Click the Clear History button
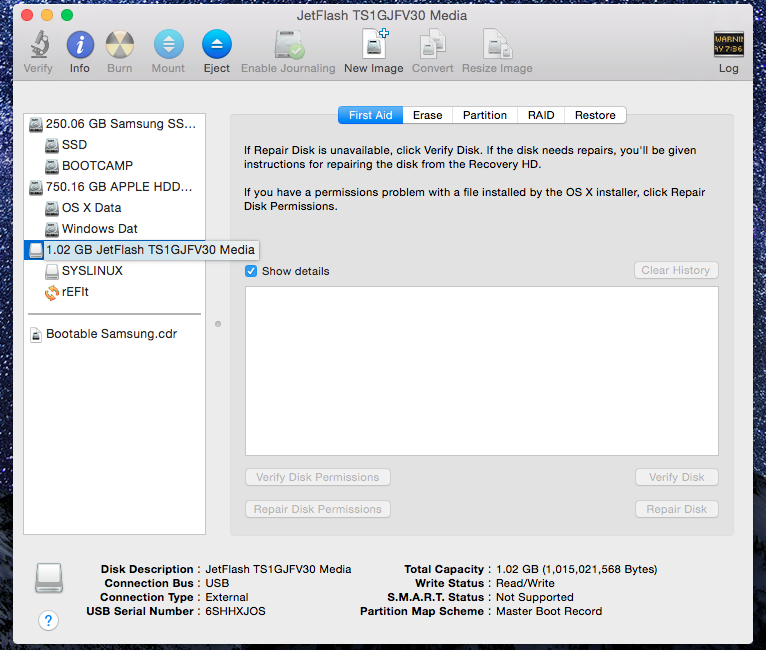 point(676,270)
